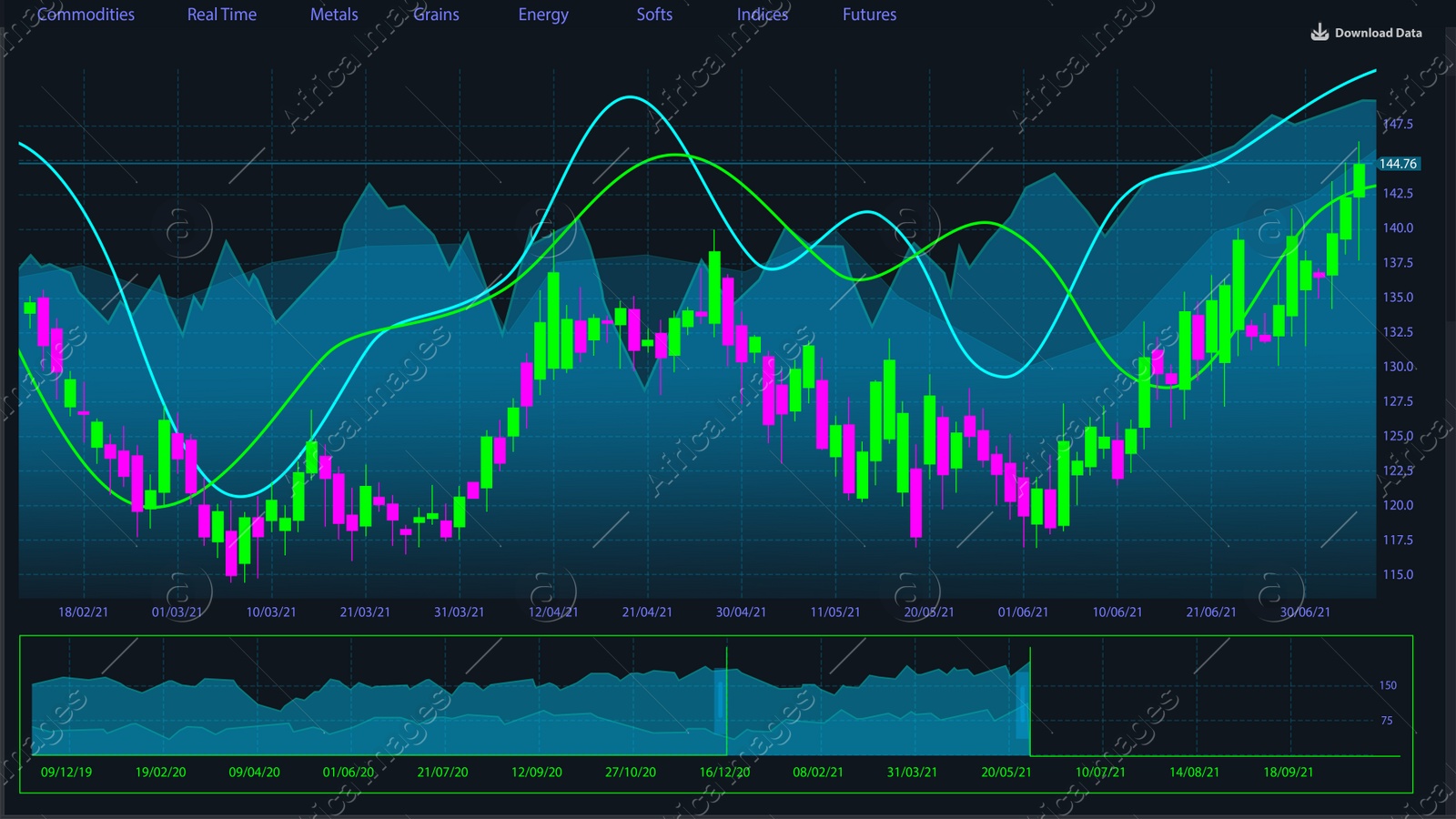Click the 127.5 price axis value
The height and width of the screenshot is (819, 1456).
(1398, 400)
